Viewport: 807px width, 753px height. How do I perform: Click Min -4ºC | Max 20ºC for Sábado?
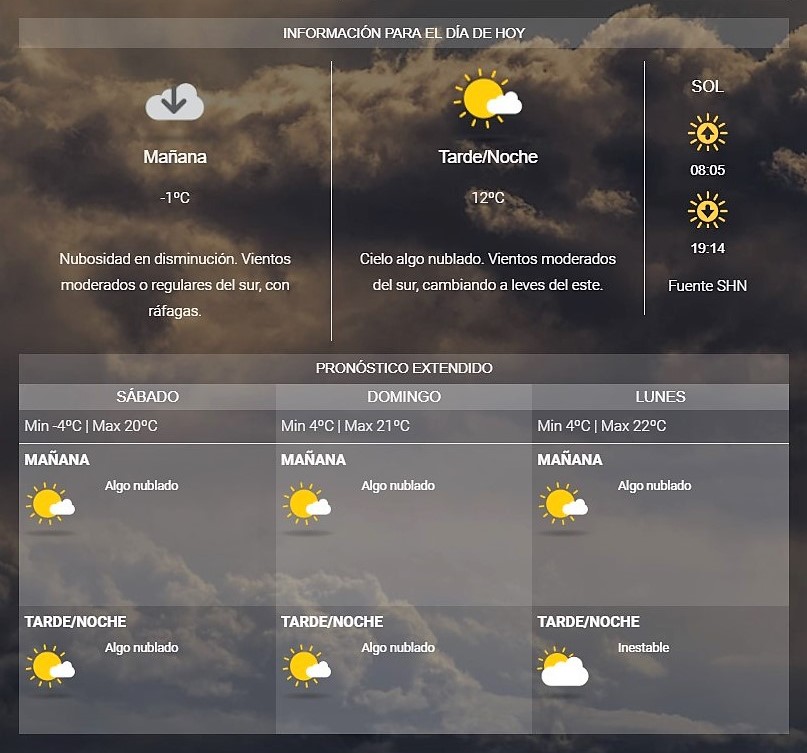tap(91, 426)
